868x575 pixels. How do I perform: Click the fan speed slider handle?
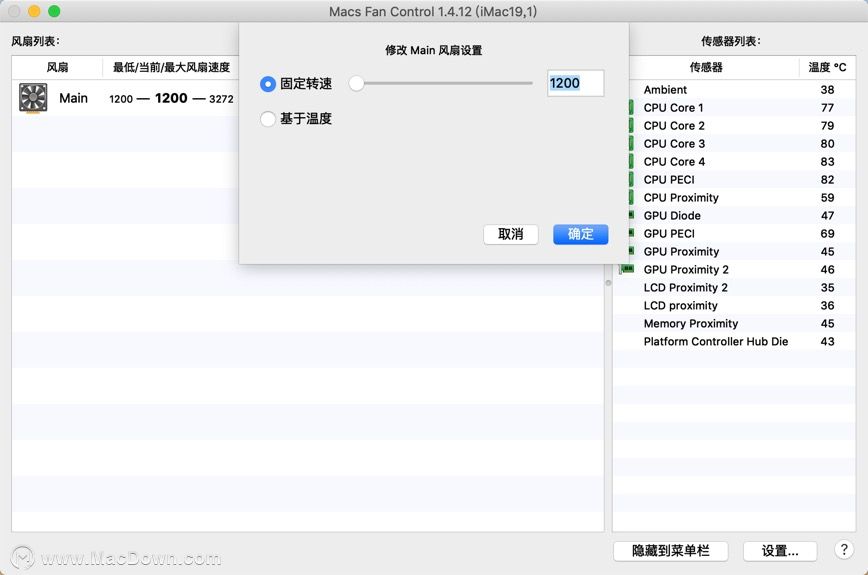point(356,84)
